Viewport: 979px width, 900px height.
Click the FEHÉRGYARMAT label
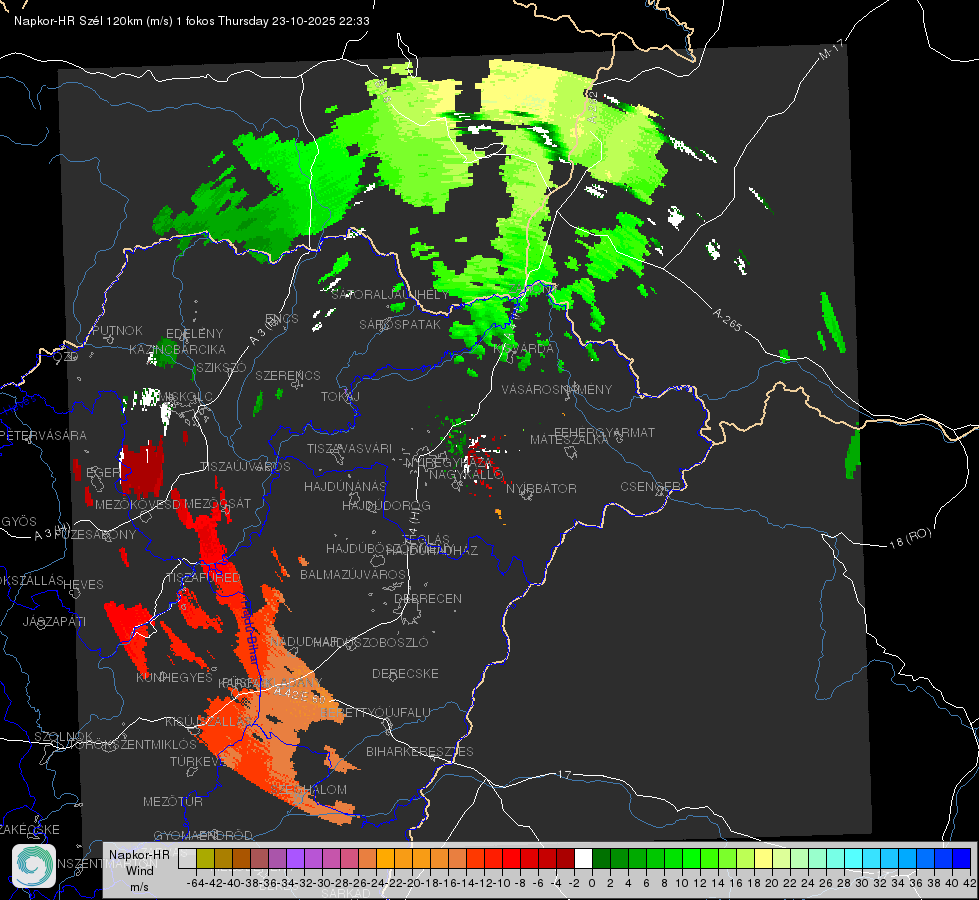[604, 432]
